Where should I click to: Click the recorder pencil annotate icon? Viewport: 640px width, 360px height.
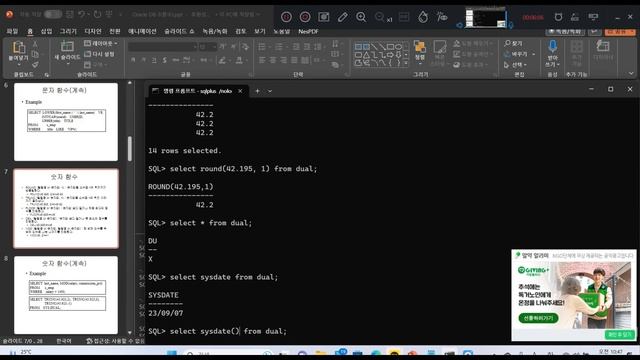[x=342, y=17]
